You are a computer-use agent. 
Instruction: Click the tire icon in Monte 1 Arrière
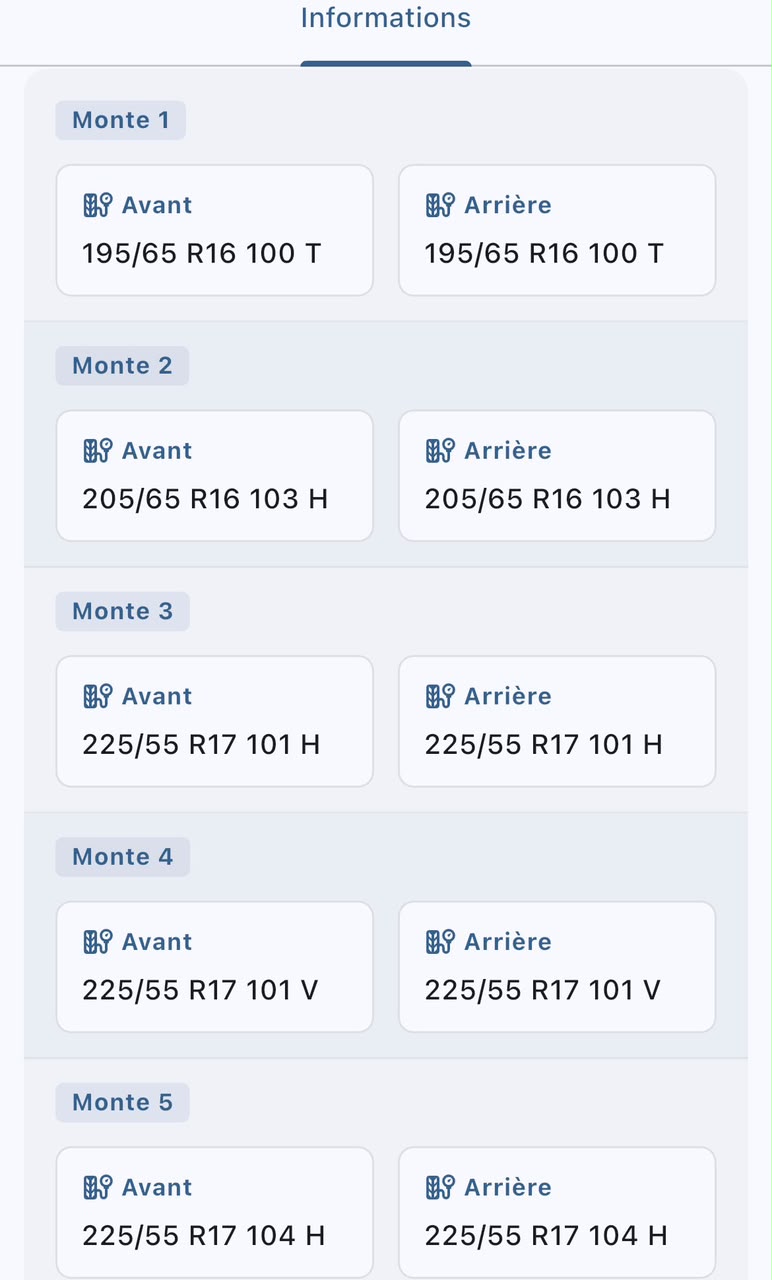point(440,205)
